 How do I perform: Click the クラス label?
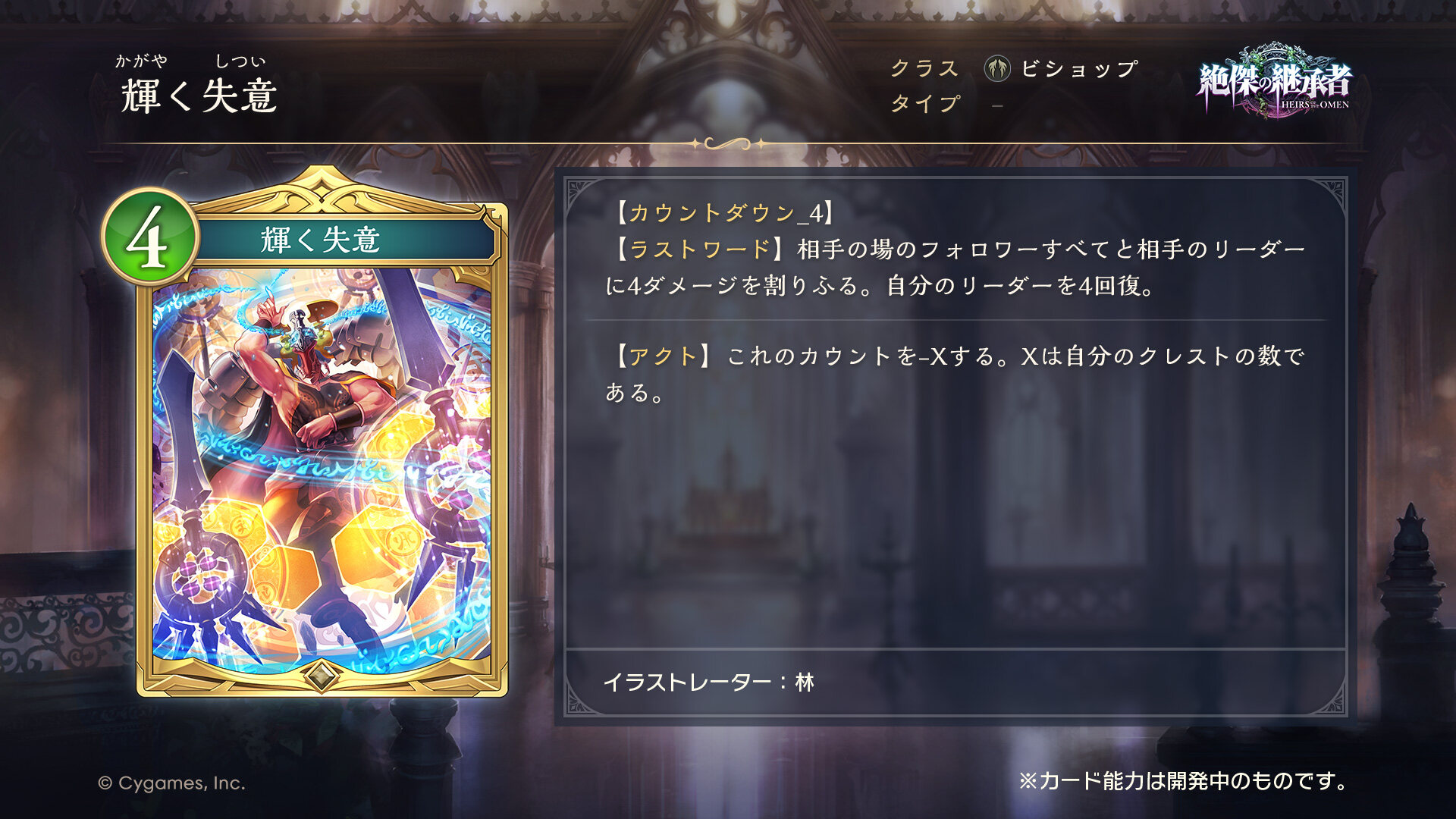coord(924,69)
